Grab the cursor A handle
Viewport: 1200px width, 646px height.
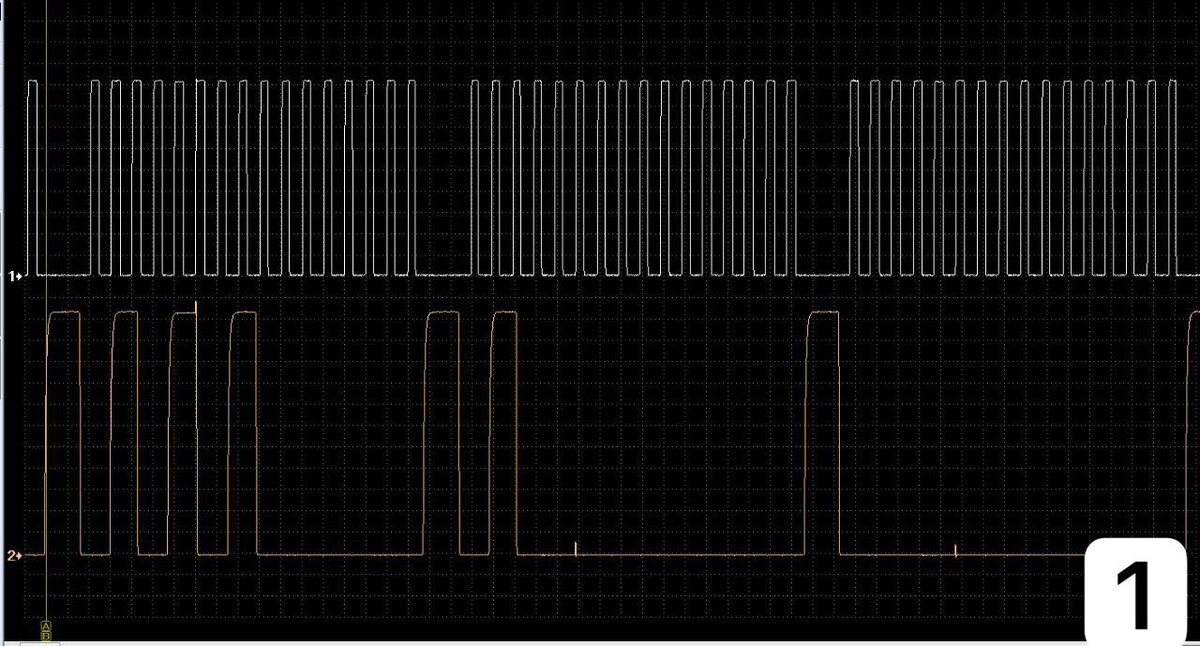[46, 626]
